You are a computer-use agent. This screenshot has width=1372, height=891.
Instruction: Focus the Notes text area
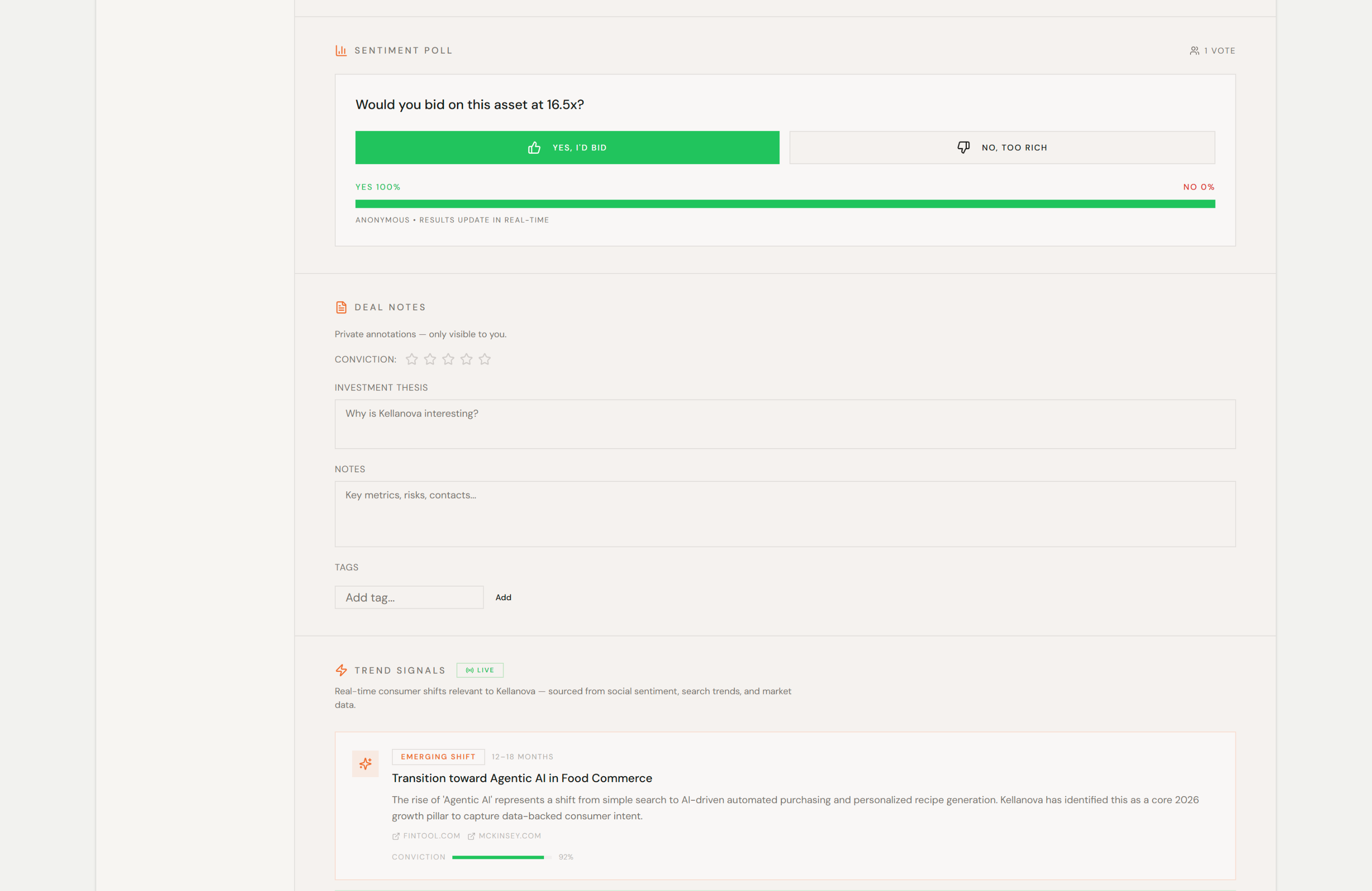(784, 514)
